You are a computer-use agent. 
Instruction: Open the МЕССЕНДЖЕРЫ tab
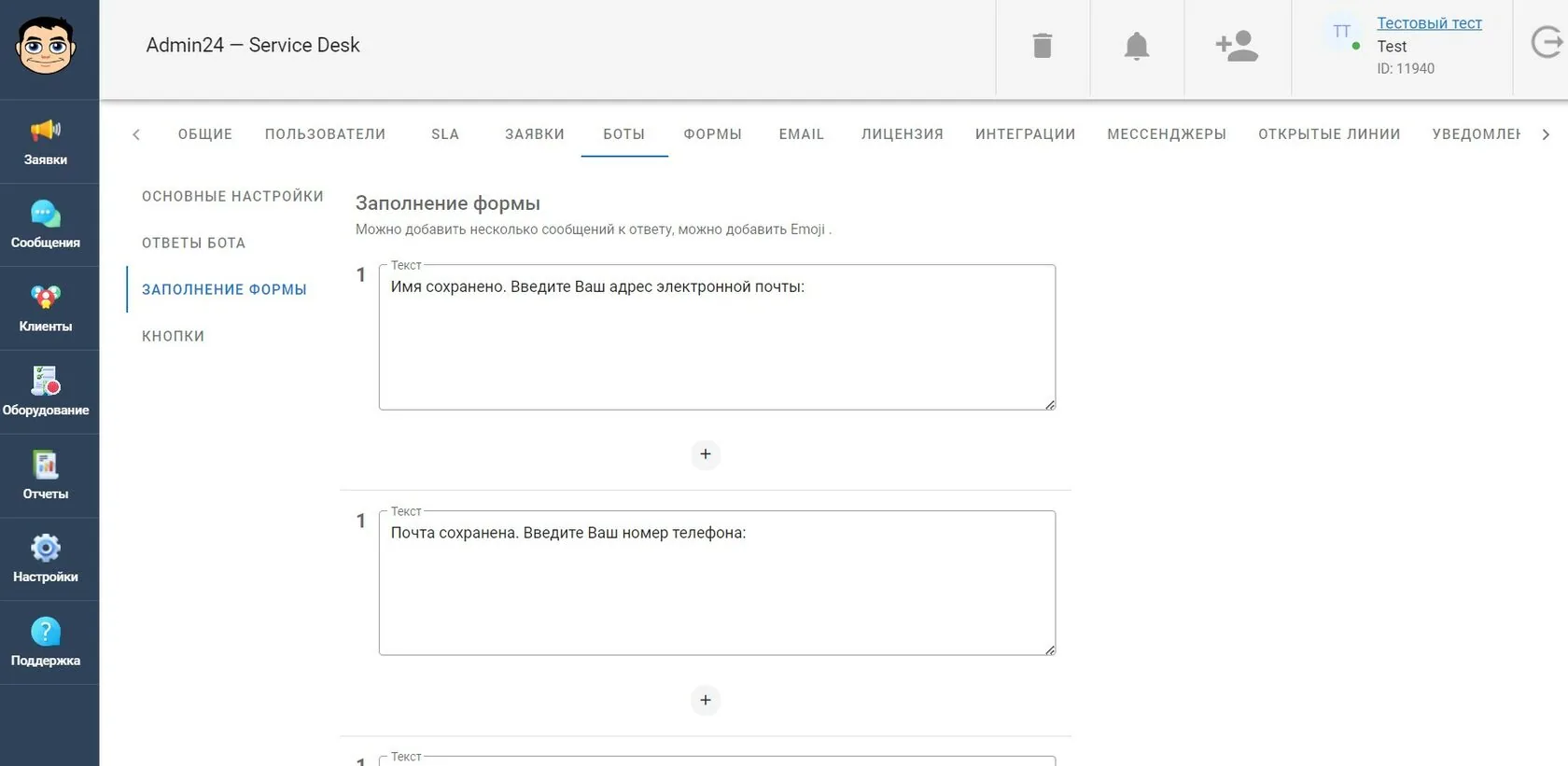point(1167,134)
